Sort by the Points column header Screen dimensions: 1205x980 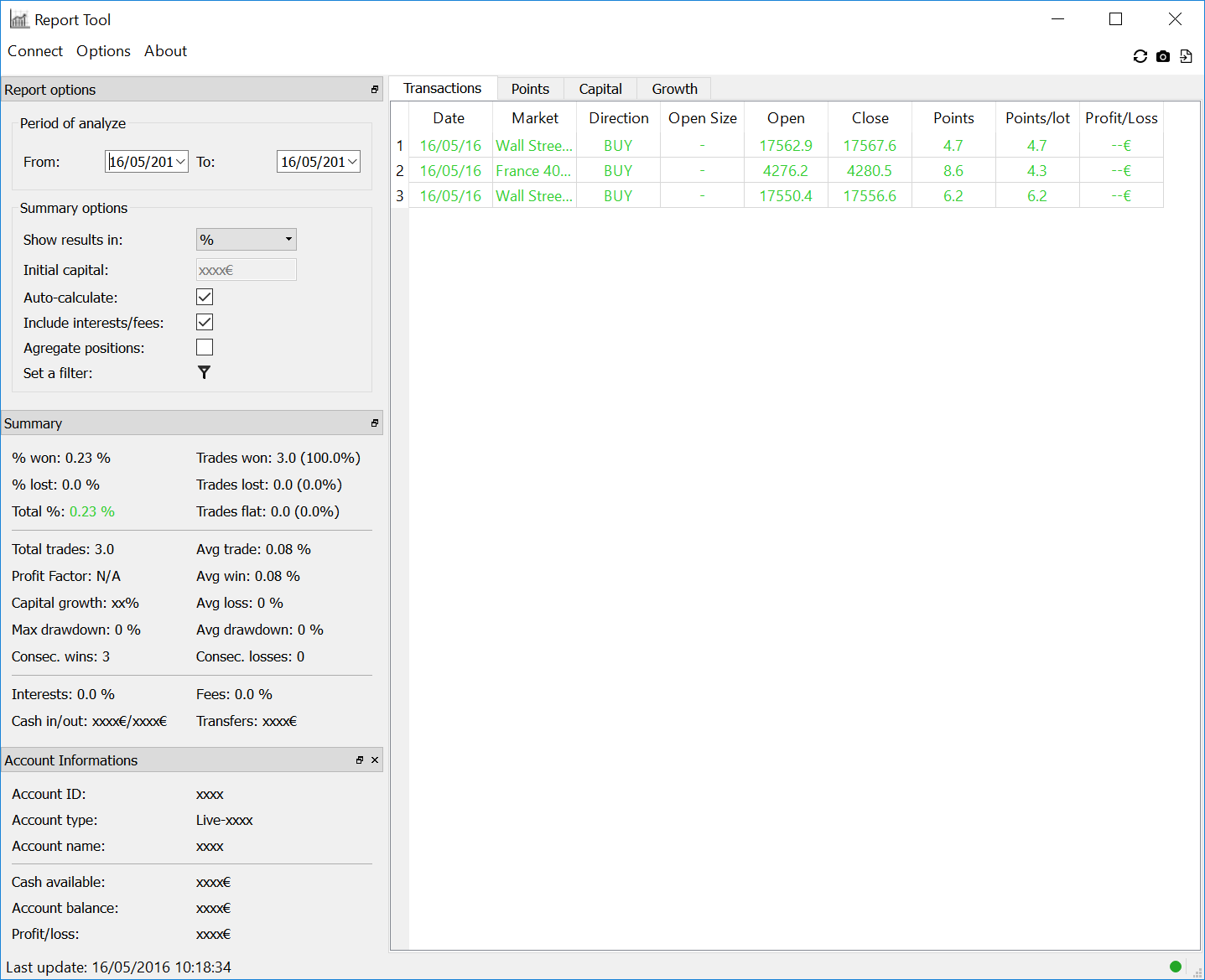[x=954, y=118]
